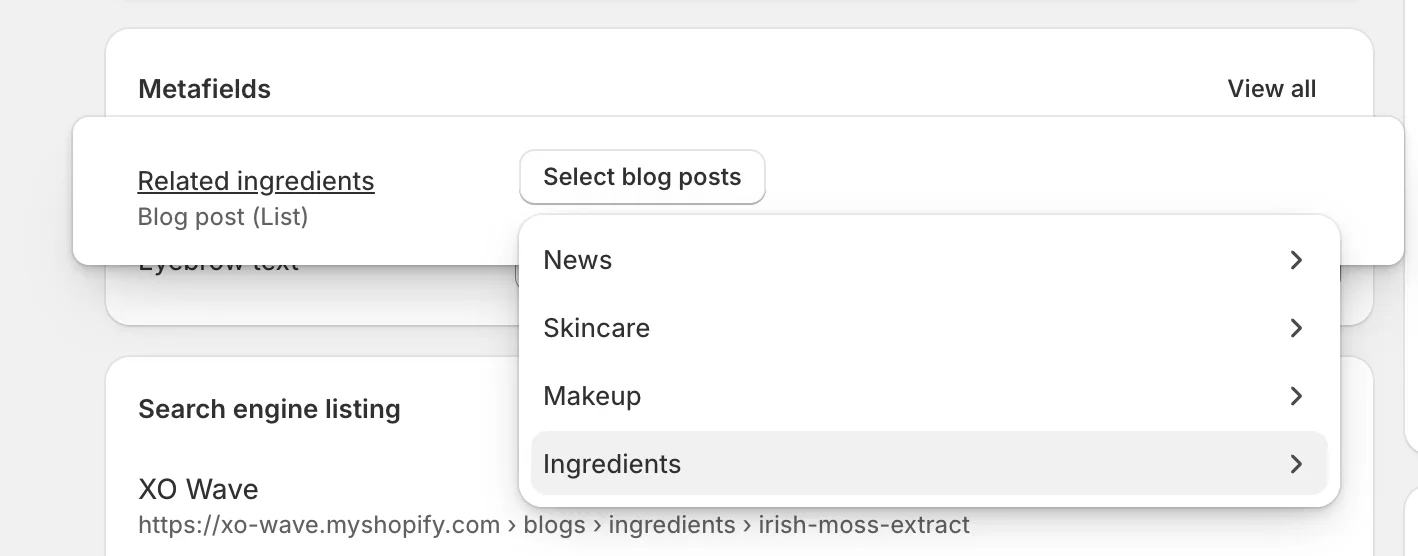Open the News blog option
The image size is (1418, 556).
click(x=578, y=260)
